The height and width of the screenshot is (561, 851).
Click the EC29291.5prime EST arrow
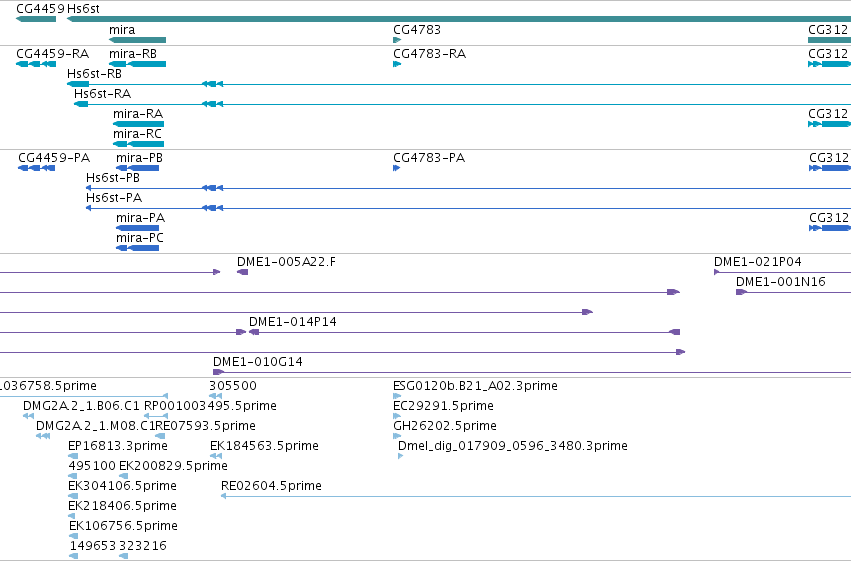coord(397,416)
